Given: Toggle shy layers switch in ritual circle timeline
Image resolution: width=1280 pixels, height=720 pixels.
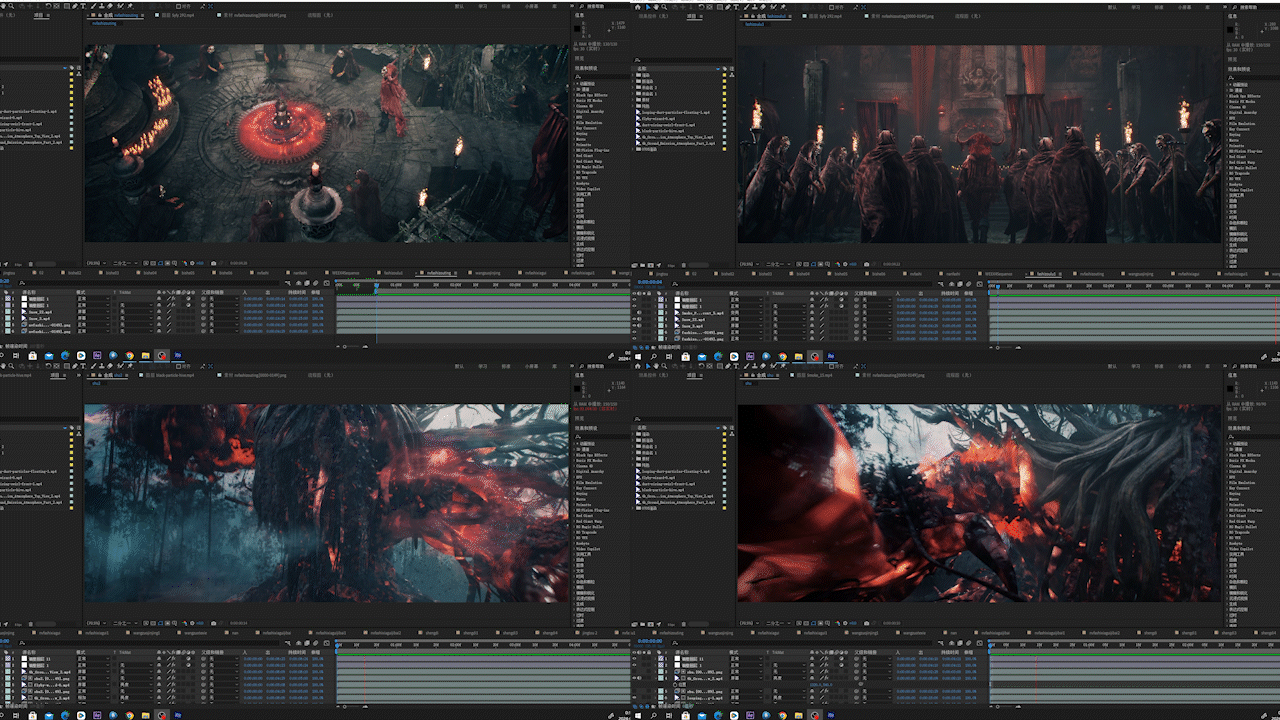Looking at the screenshot, I should [x=298, y=283].
